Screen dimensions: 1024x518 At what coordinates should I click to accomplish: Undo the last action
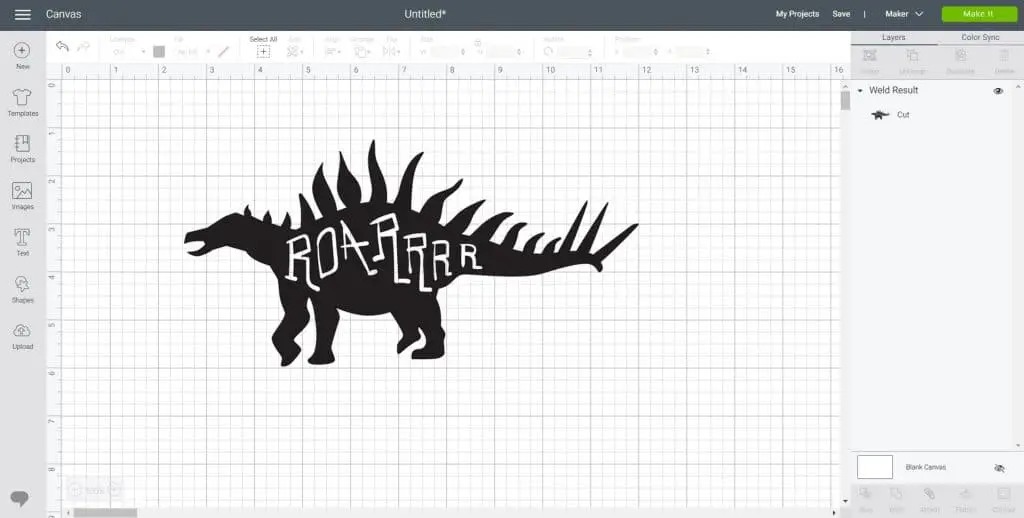(63, 46)
